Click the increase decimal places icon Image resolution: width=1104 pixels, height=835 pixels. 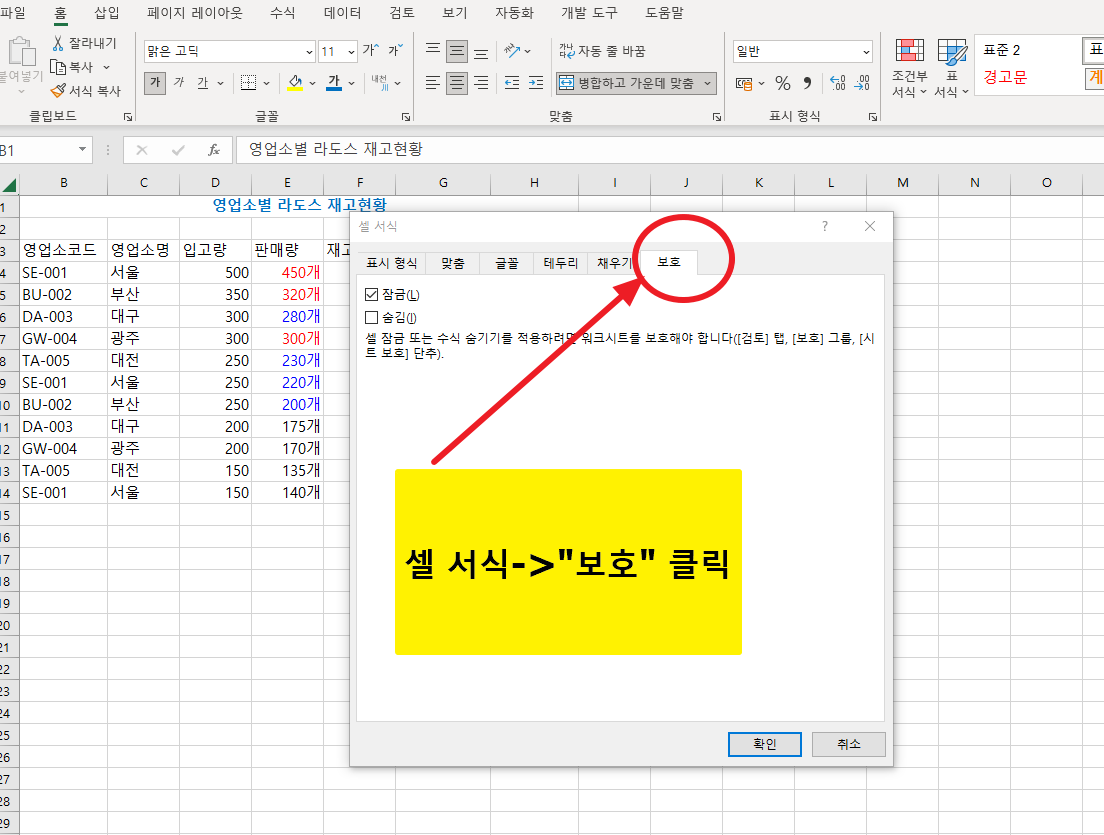click(x=837, y=83)
